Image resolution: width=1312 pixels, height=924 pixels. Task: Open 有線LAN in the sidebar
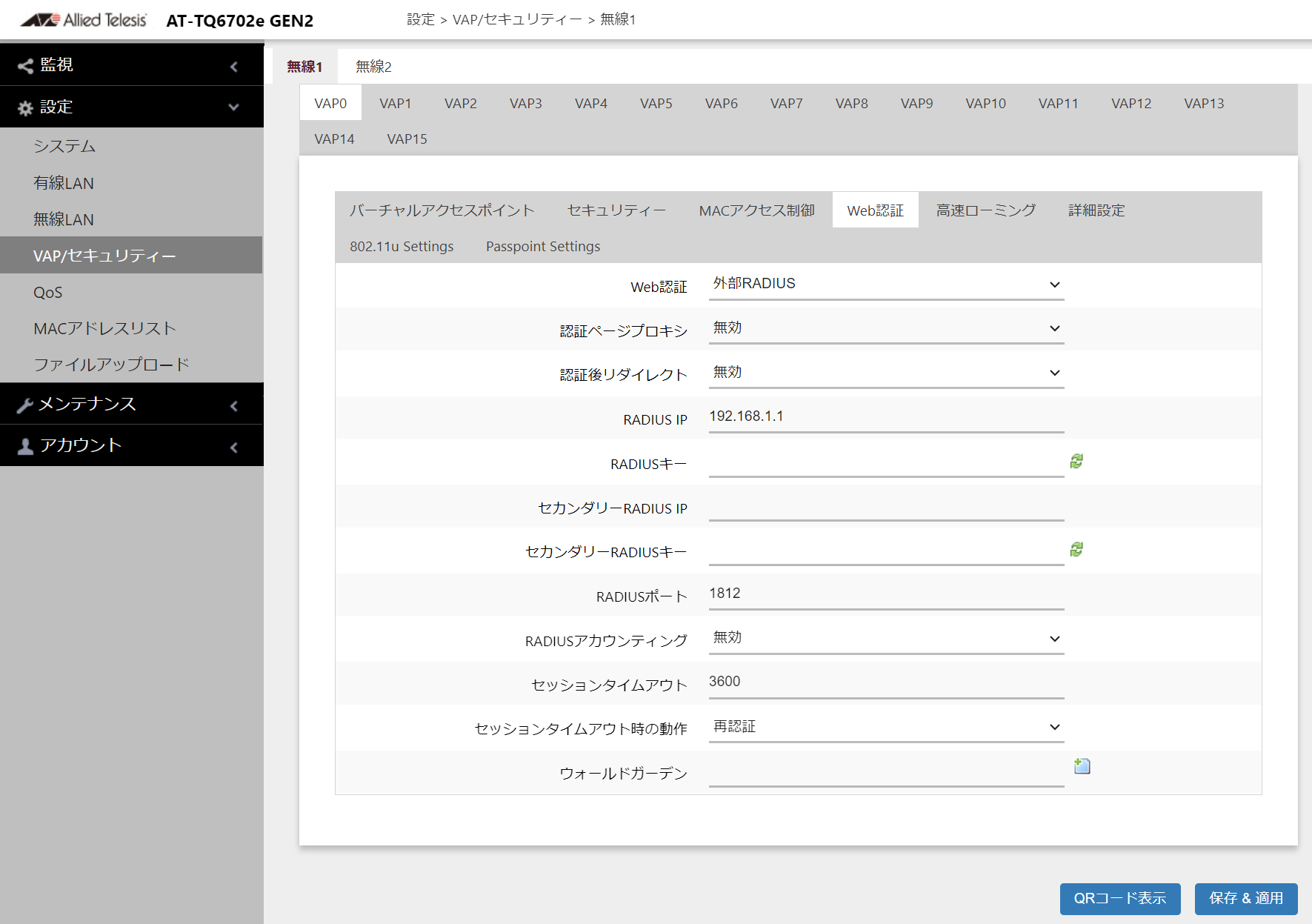(x=132, y=183)
